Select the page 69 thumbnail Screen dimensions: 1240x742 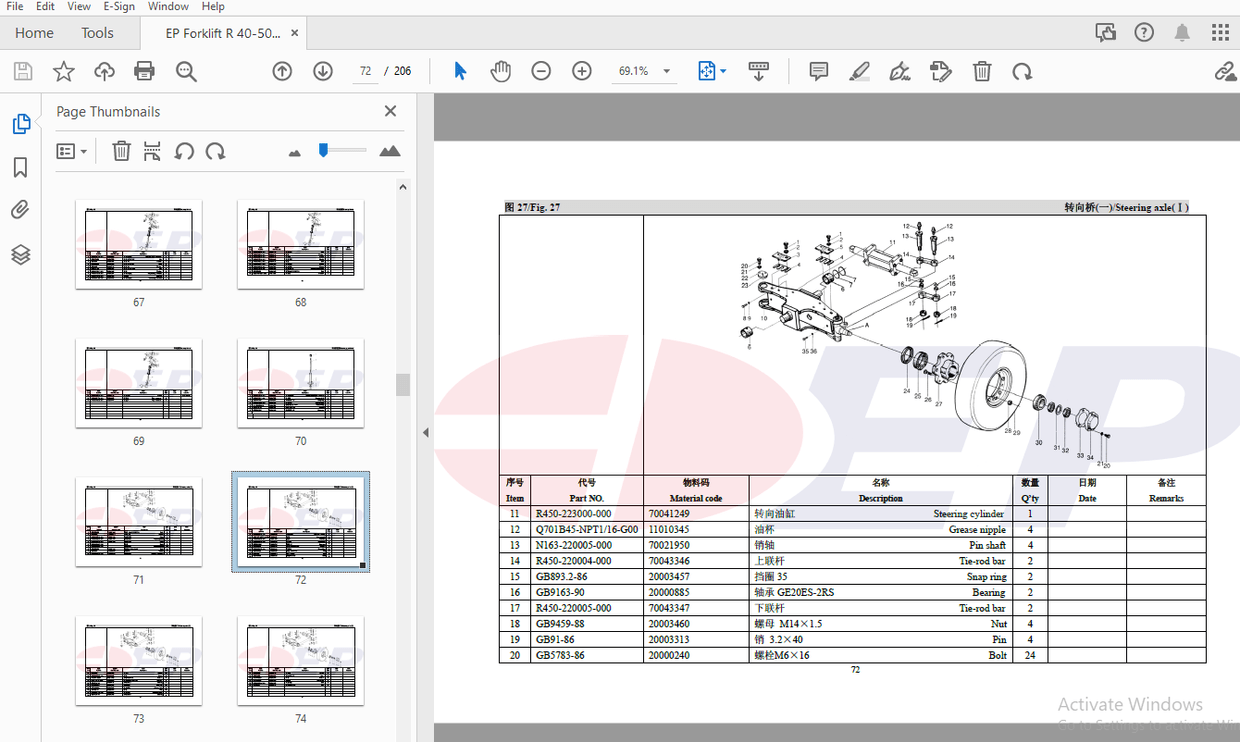pyautogui.click(x=139, y=383)
